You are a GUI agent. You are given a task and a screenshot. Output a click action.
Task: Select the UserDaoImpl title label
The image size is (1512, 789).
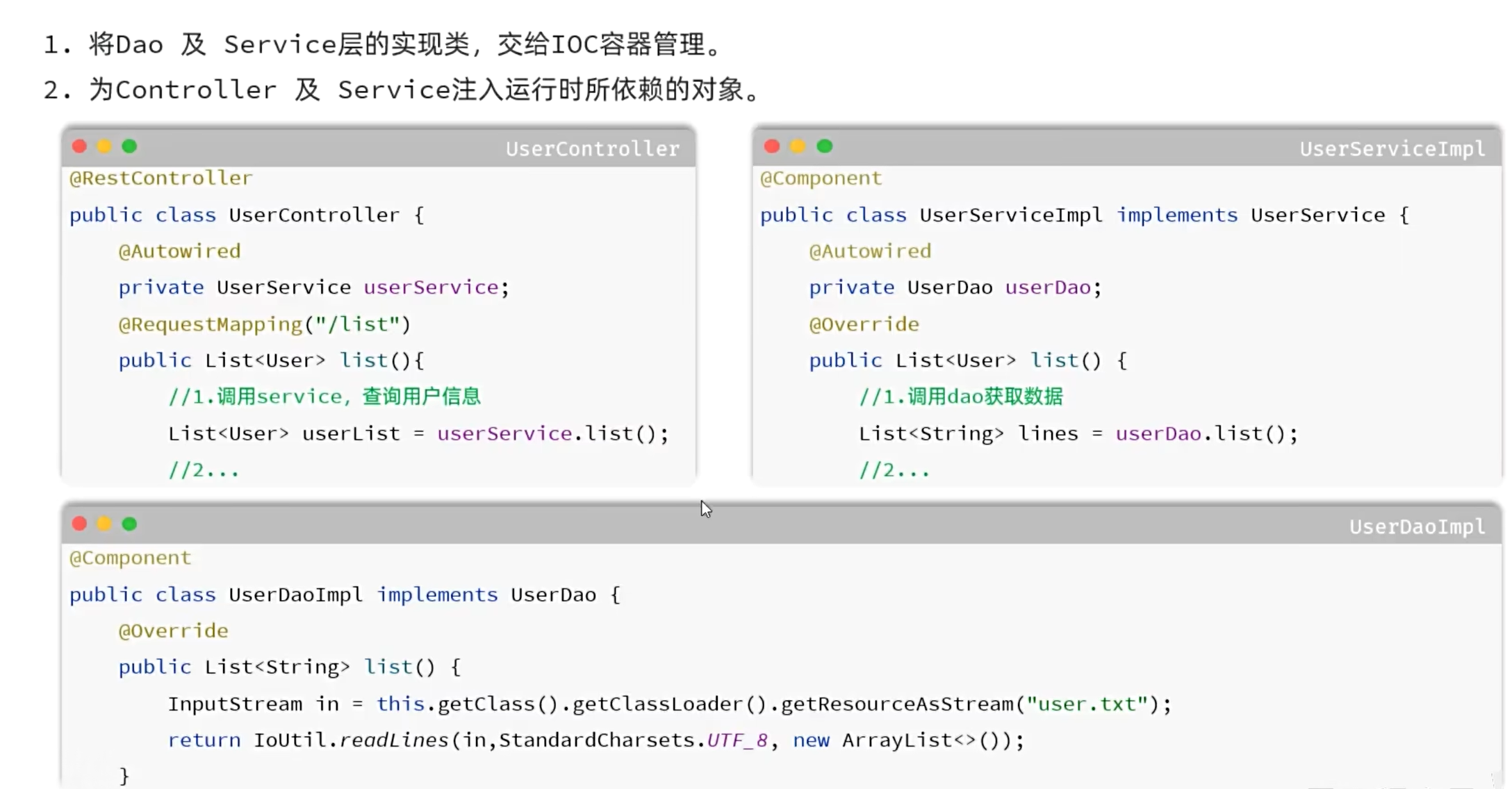(1417, 526)
